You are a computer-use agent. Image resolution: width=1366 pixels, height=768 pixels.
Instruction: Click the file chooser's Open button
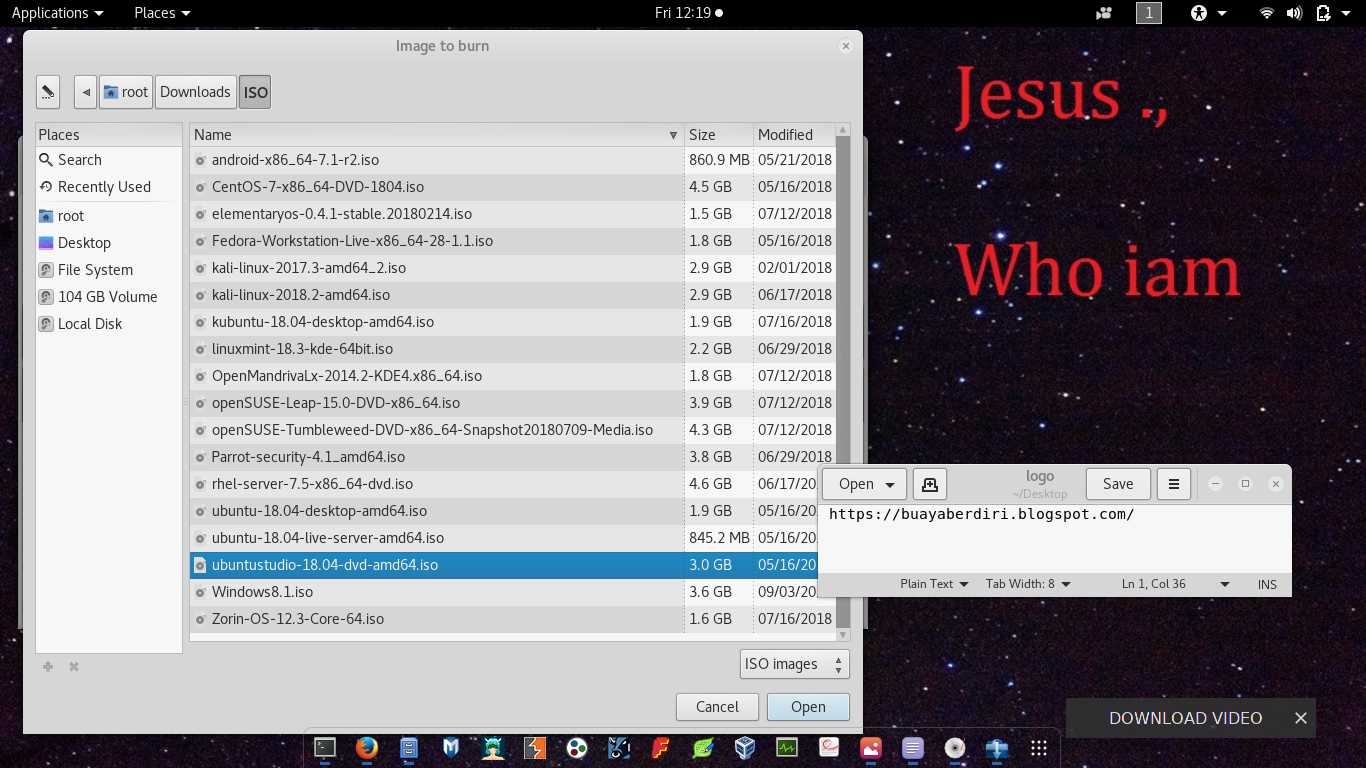click(x=808, y=707)
